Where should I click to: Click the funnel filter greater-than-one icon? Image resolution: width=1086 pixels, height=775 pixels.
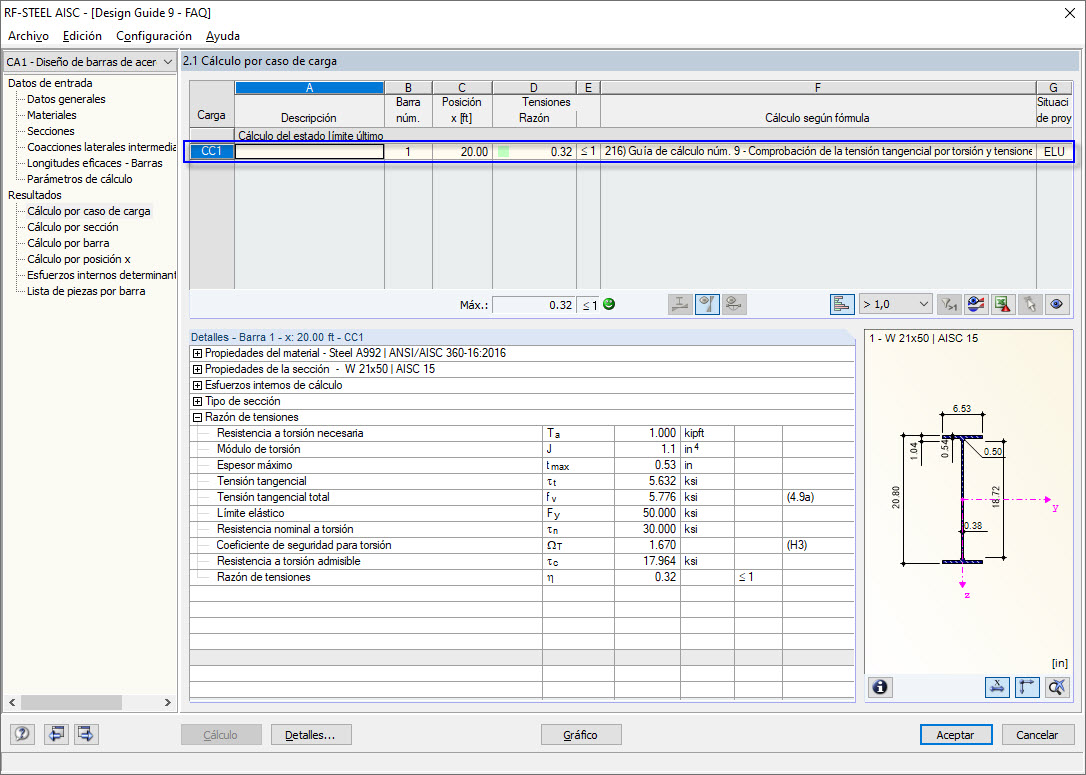coord(948,304)
